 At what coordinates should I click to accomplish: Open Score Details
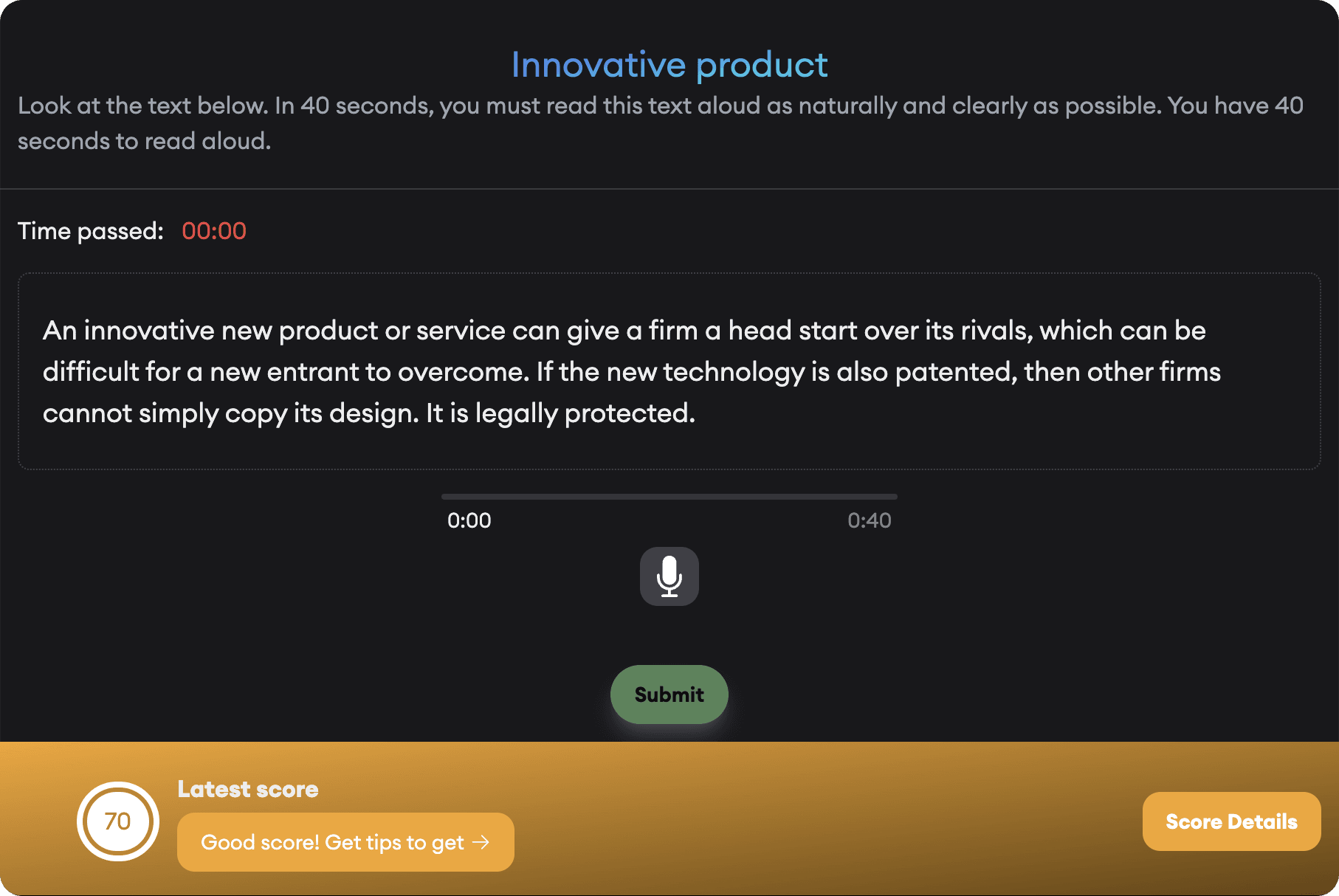1230,821
